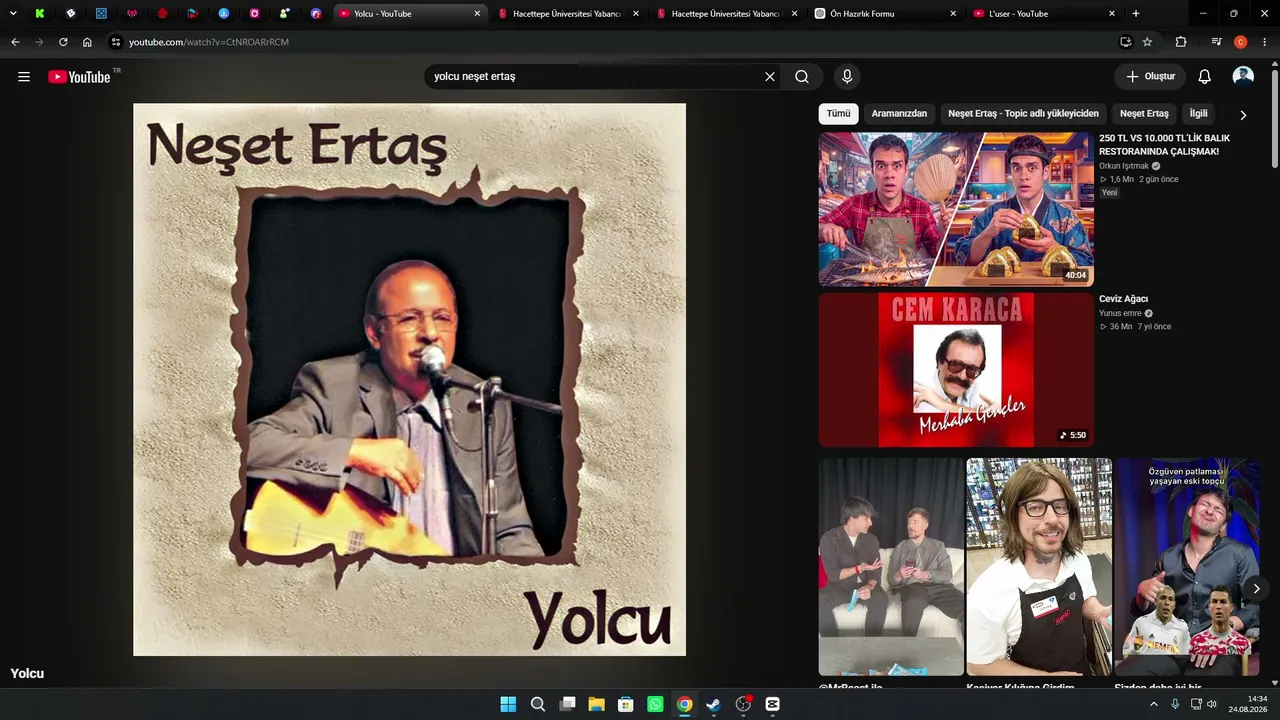
Task: Select the İlgili filter chip
Action: (x=1198, y=114)
